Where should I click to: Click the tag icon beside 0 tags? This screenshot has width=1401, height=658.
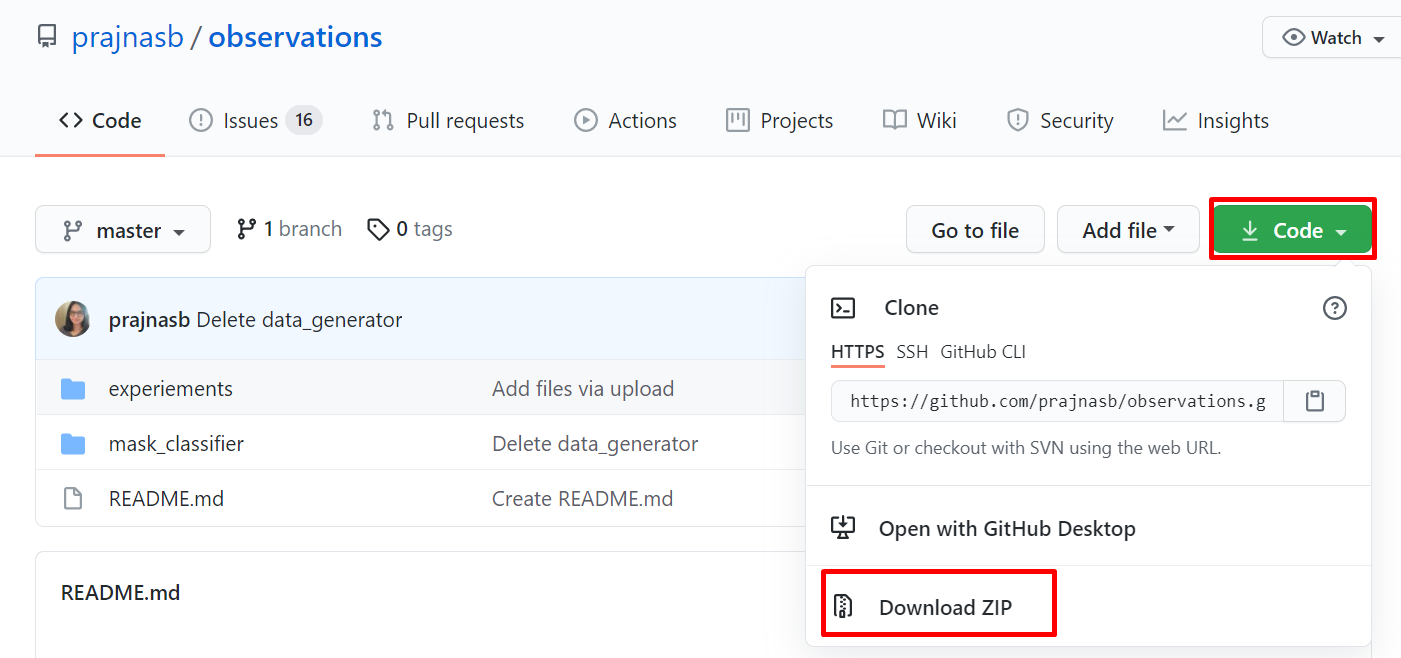click(378, 230)
